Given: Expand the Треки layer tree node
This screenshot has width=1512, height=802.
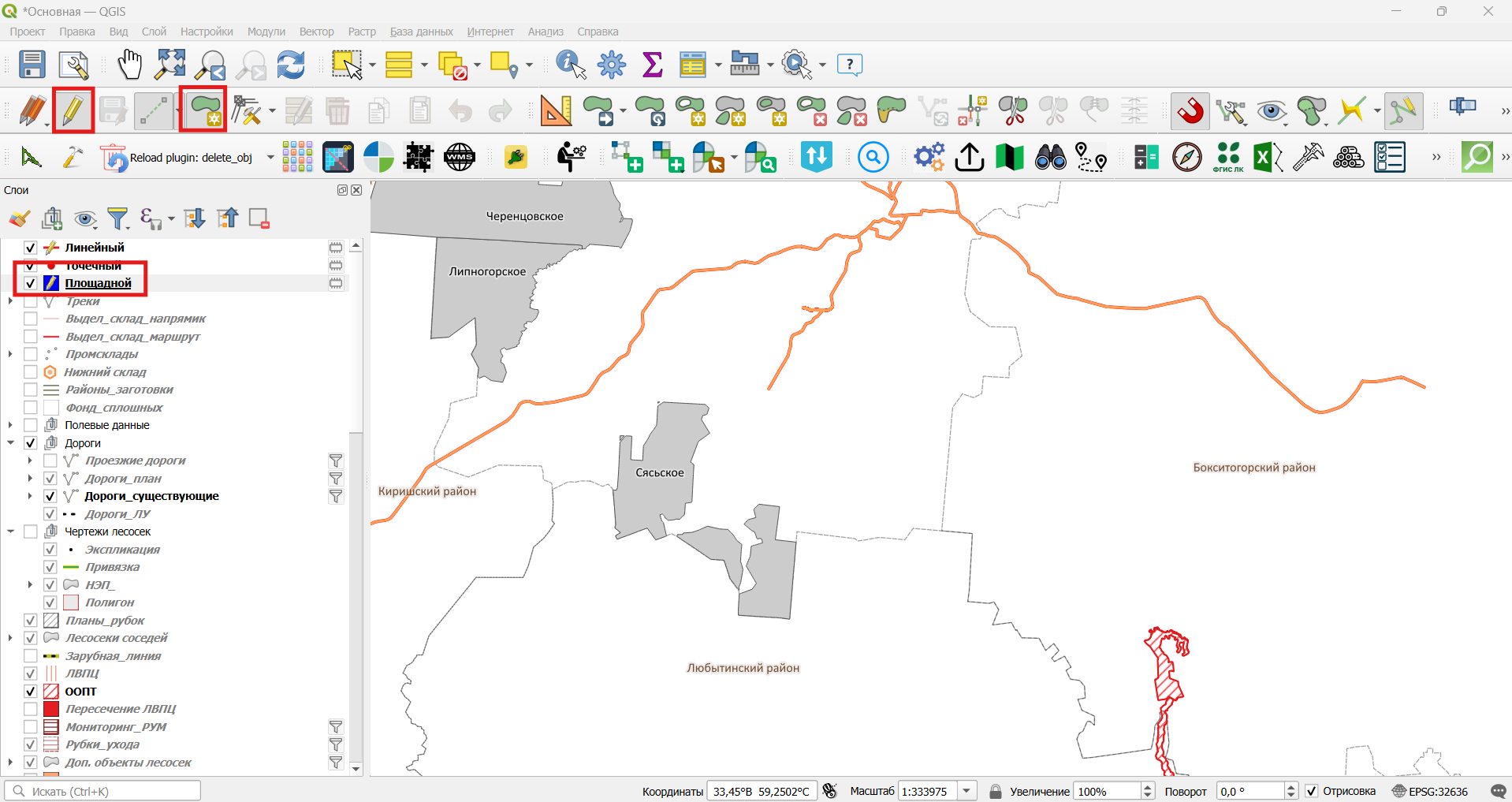Looking at the screenshot, I should pos(10,301).
